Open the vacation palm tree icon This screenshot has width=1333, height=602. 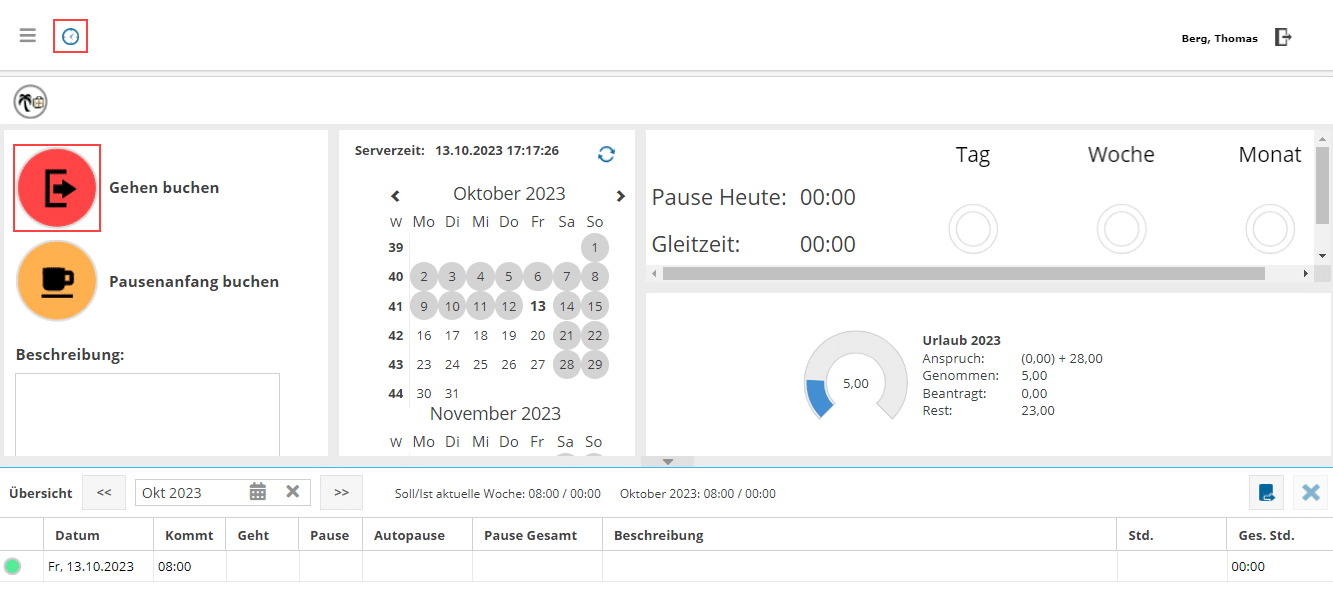[x=30, y=101]
